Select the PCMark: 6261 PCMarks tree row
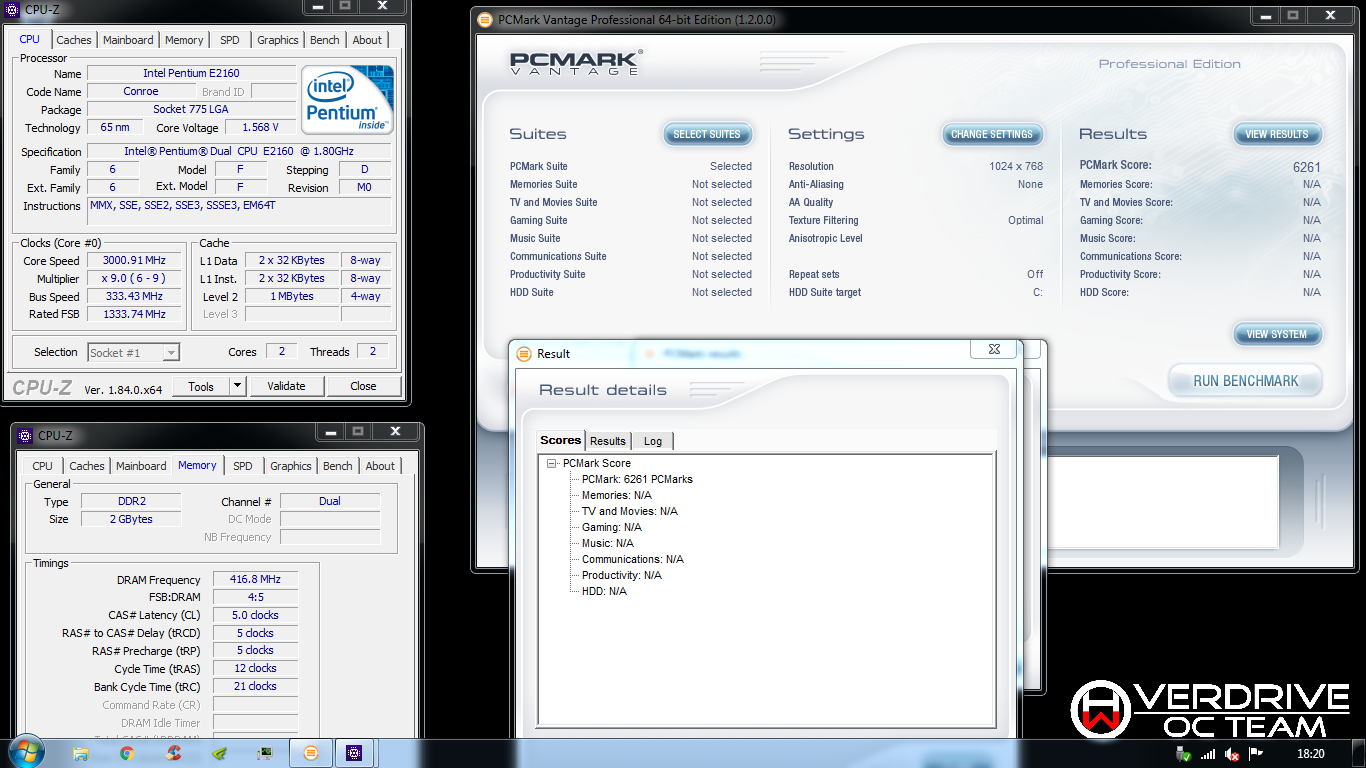The image size is (1366, 768). pos(637,479)
